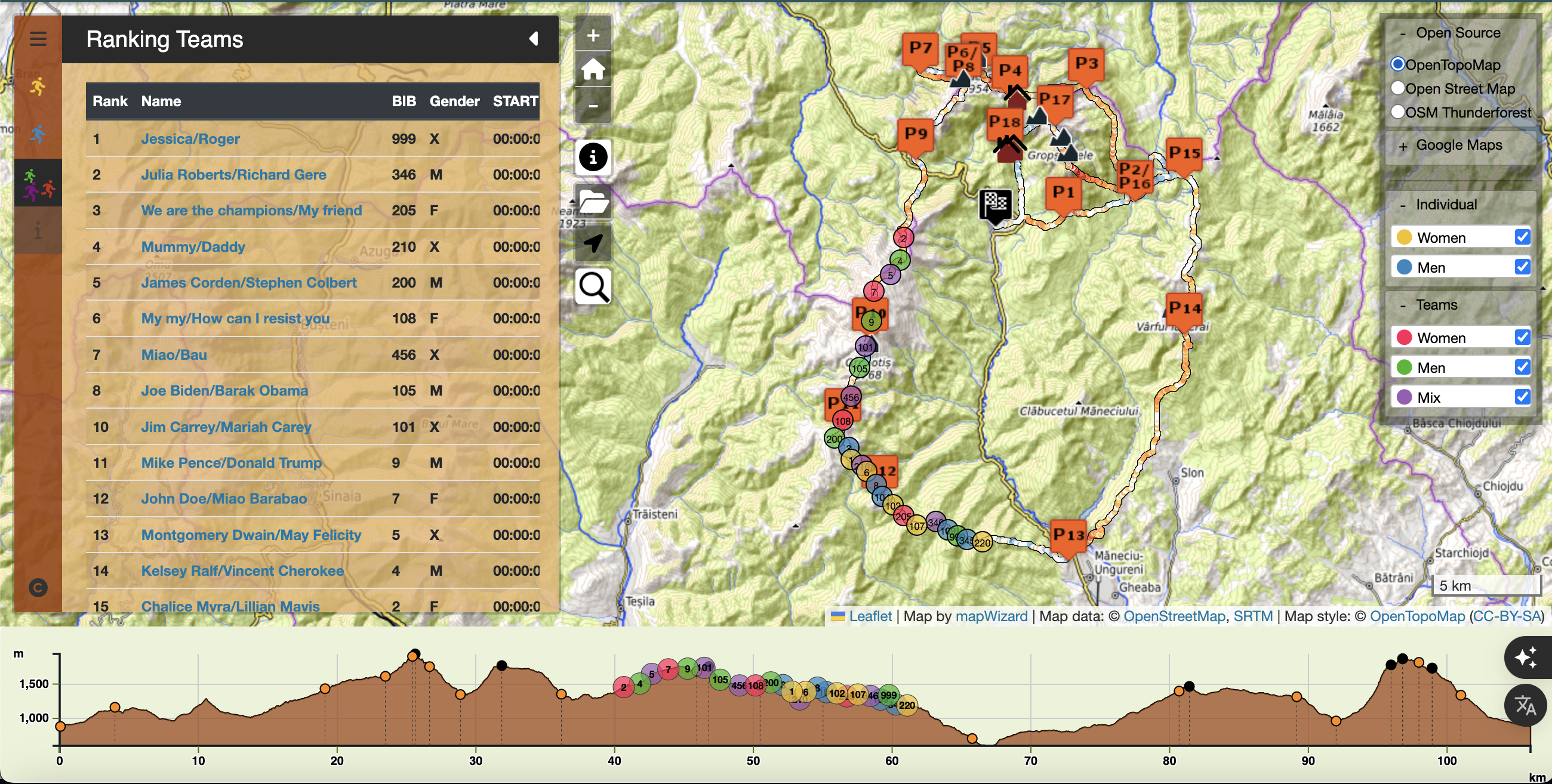Collapse the Individual section
This screenshot has height=784, width=1552.
pyautogui.click(x=1403, y=205)
